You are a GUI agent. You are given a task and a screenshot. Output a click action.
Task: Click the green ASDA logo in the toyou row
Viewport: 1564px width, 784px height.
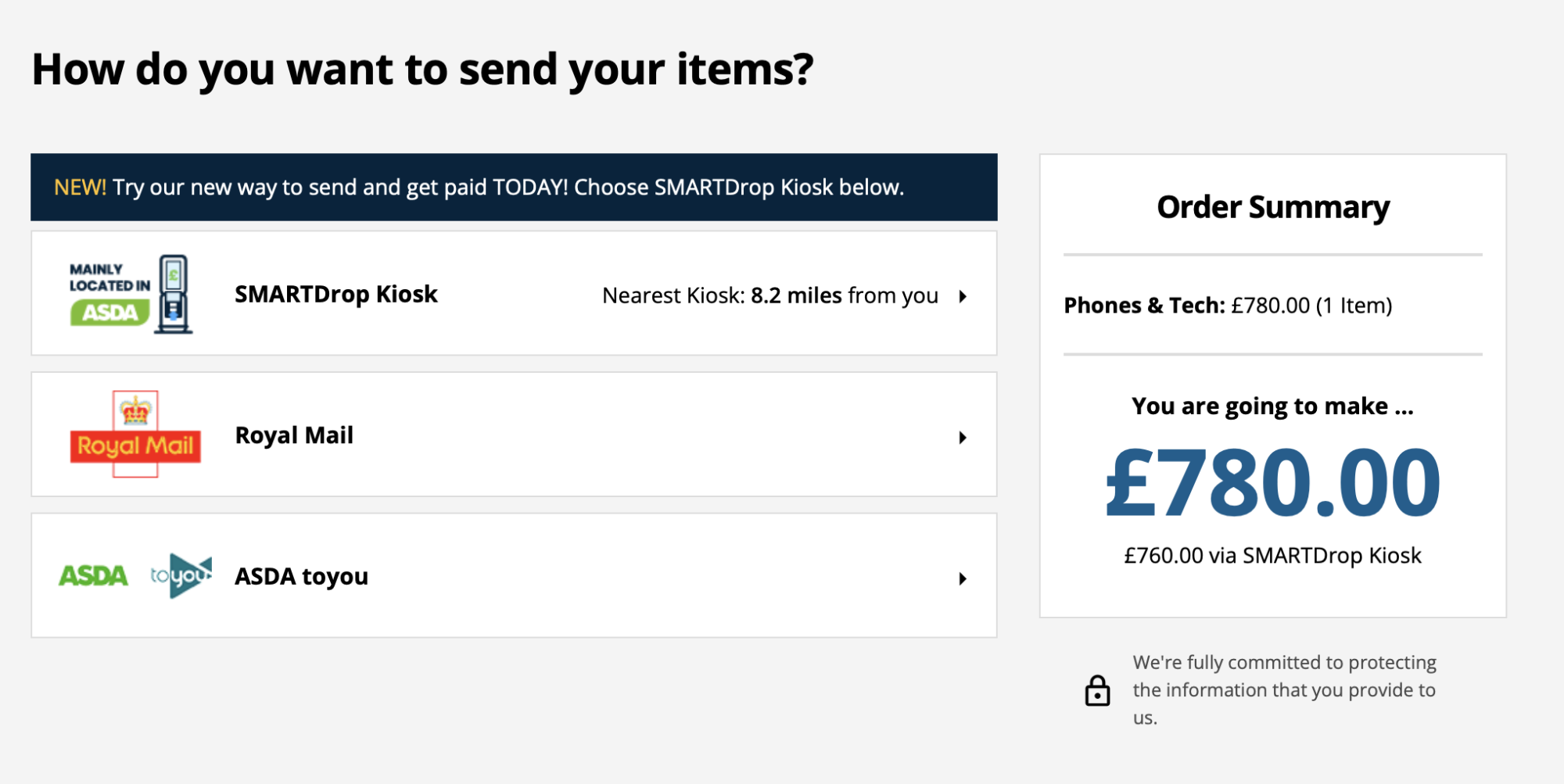tap(93, 576)
